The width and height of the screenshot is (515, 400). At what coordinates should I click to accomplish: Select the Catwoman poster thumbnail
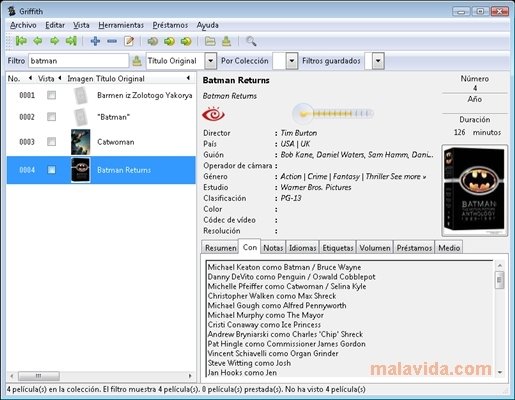[x=81, y=142]
